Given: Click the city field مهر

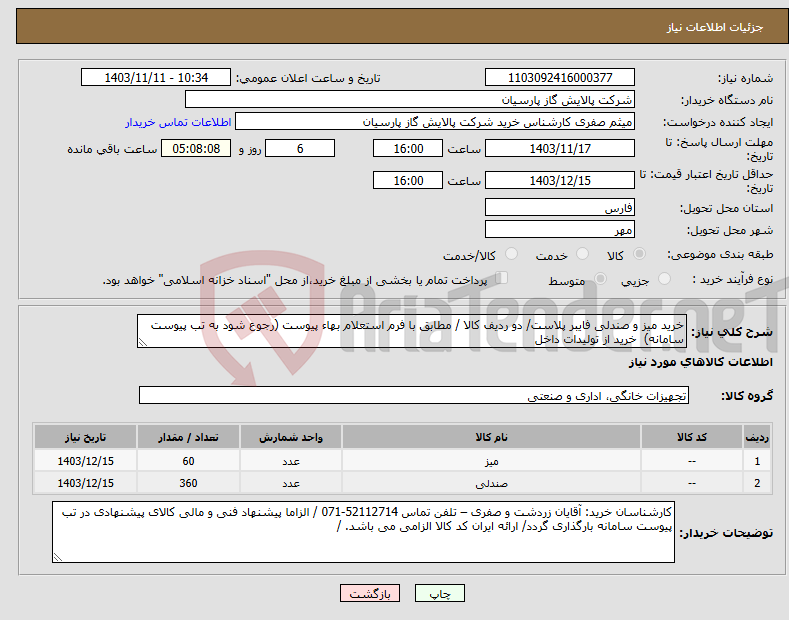Looking at the screenshot, I should (x=560, y=229).
